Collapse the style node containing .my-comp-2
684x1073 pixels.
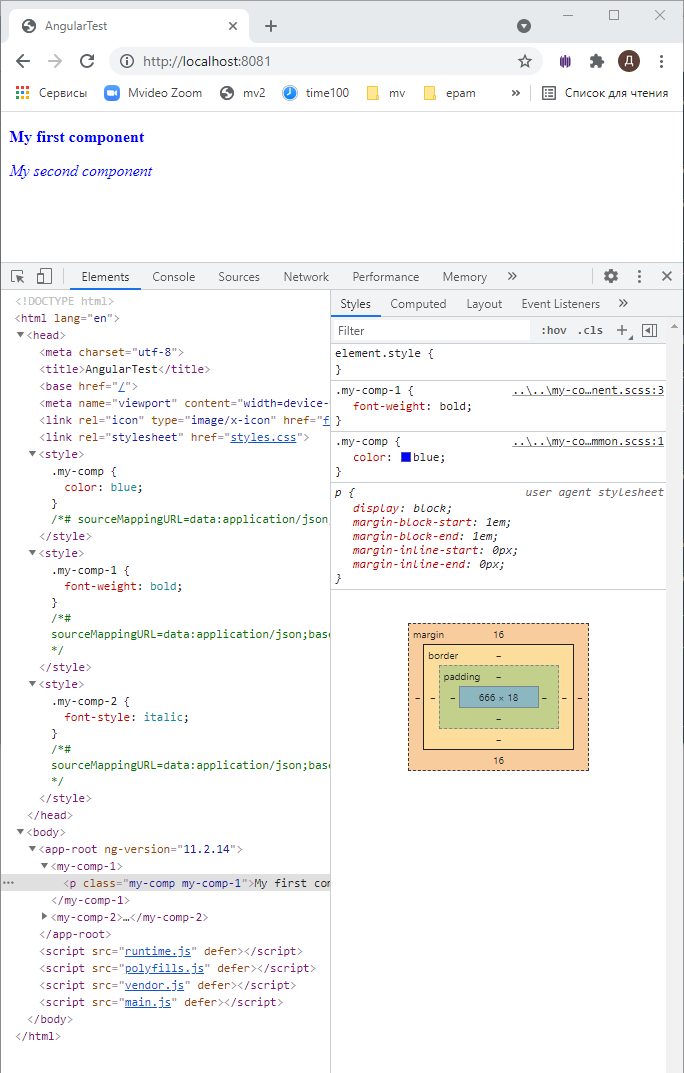pyautogui.click(x=32, y=684)
